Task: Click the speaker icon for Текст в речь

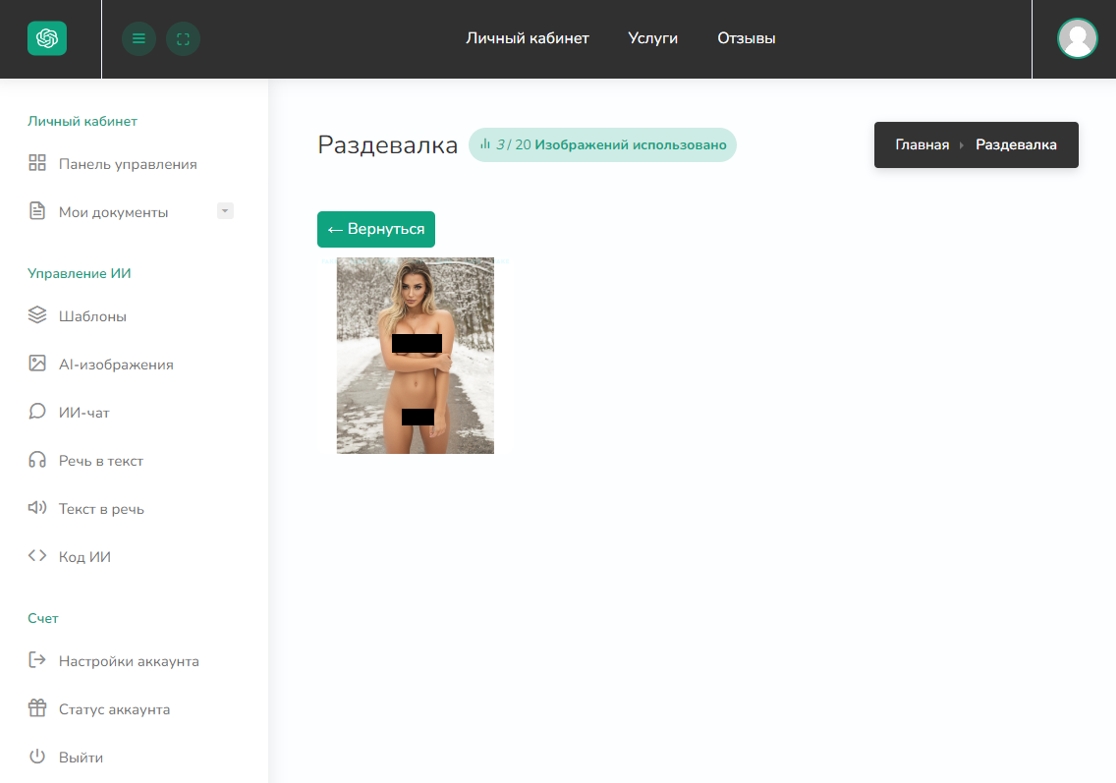Action: tap(37, 508)
